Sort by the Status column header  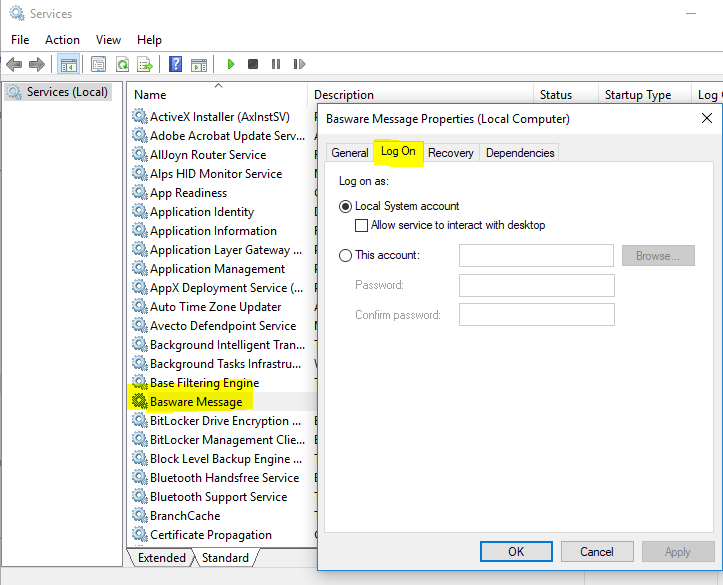(x=566, y=95)
